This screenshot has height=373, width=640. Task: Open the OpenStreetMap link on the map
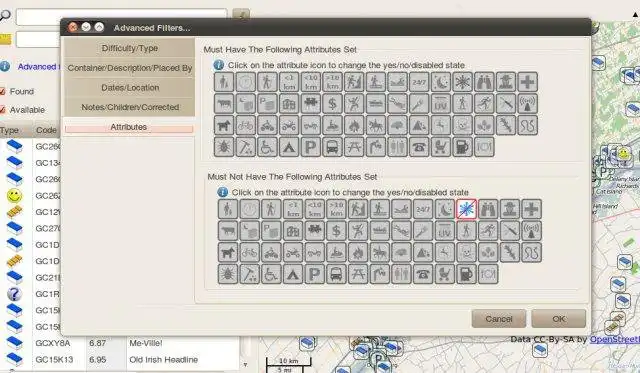615,339
